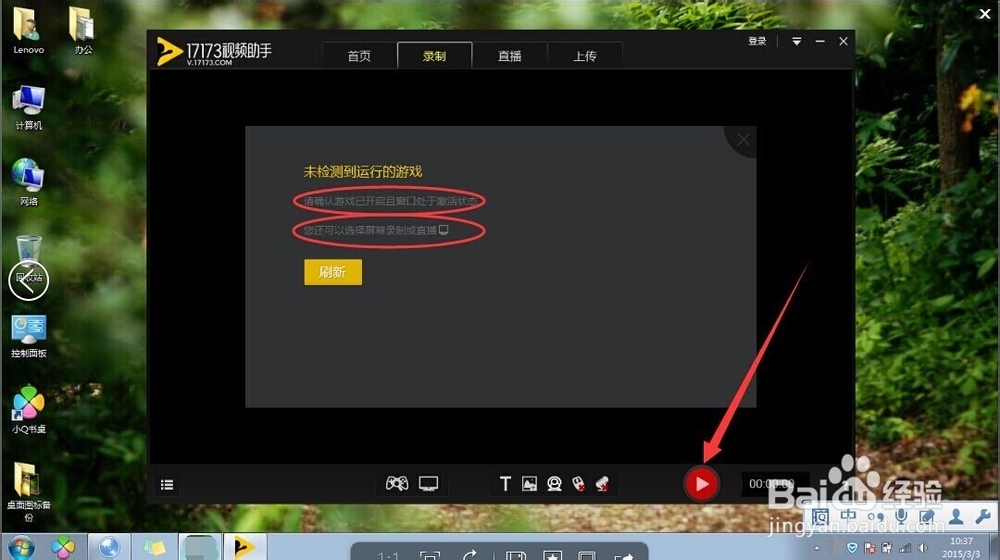Insert an image overlay using the picture icon

click(x=529, y=484)
